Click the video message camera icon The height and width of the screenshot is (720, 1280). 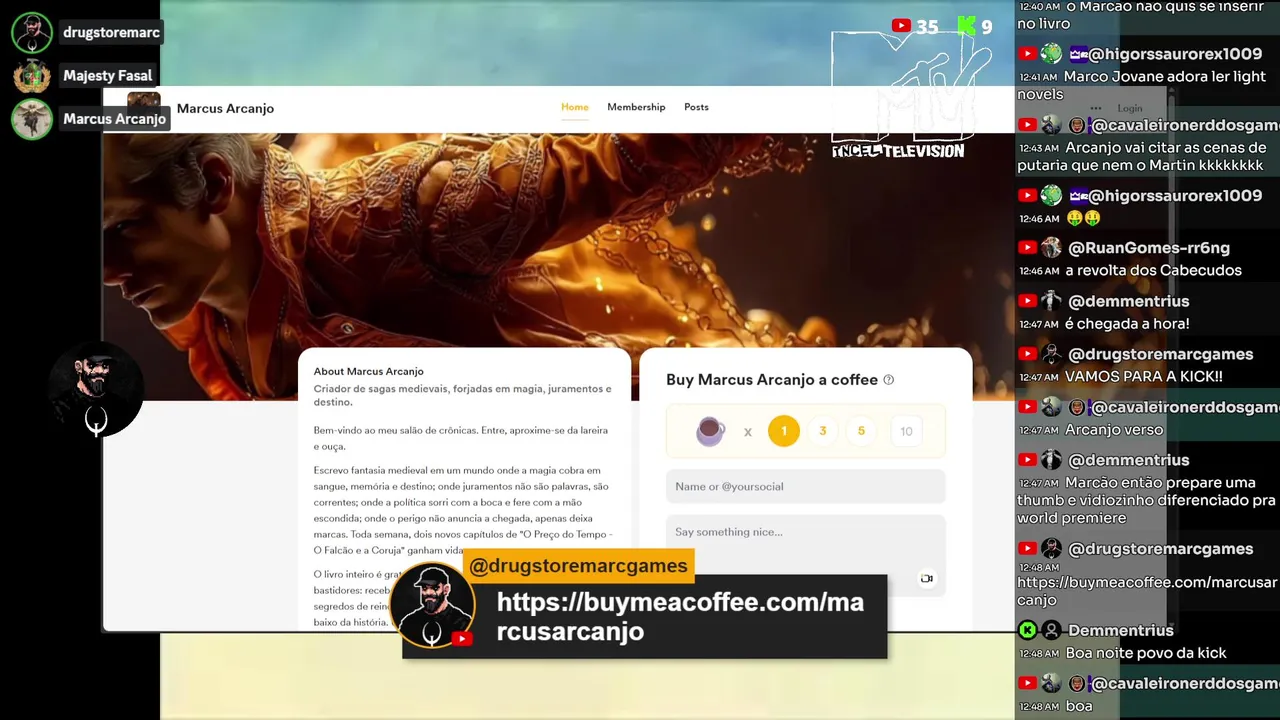pos(927,578)
